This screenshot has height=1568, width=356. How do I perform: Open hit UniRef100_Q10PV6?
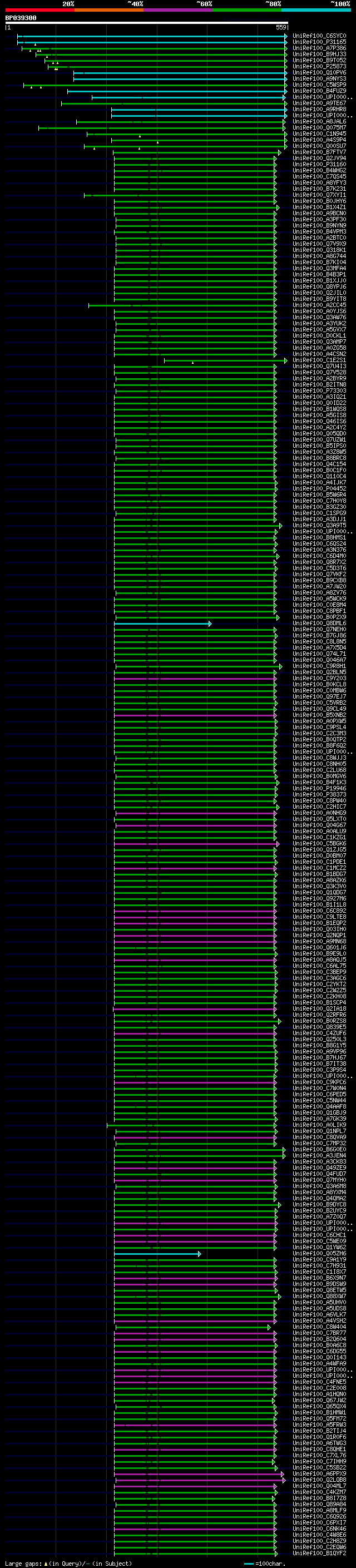(319, 72)
